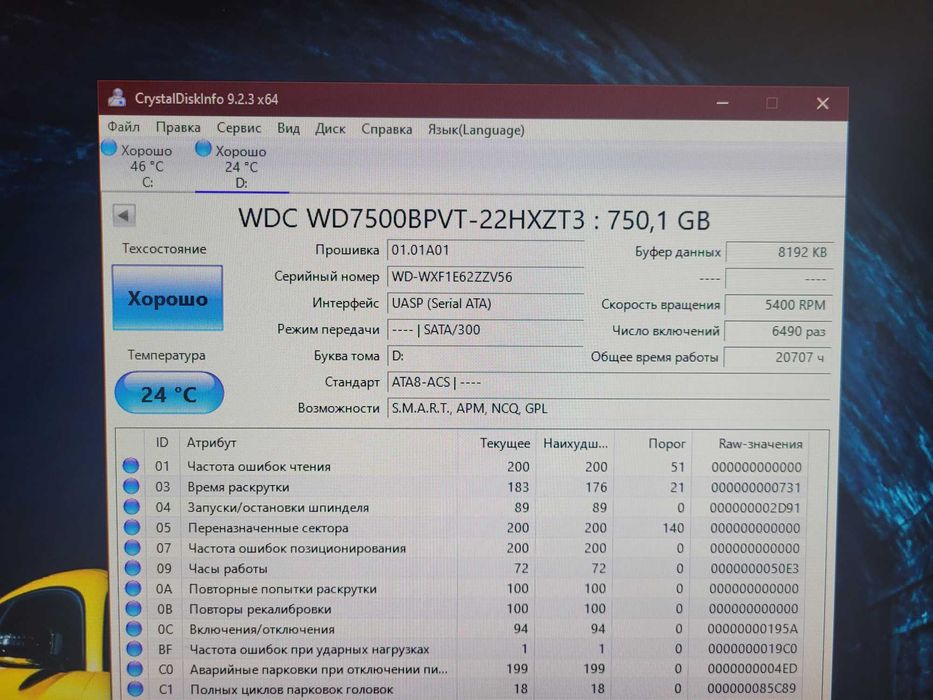Click status dot for attribute 04 row
The image size is (933, 700).
(132, 507)
